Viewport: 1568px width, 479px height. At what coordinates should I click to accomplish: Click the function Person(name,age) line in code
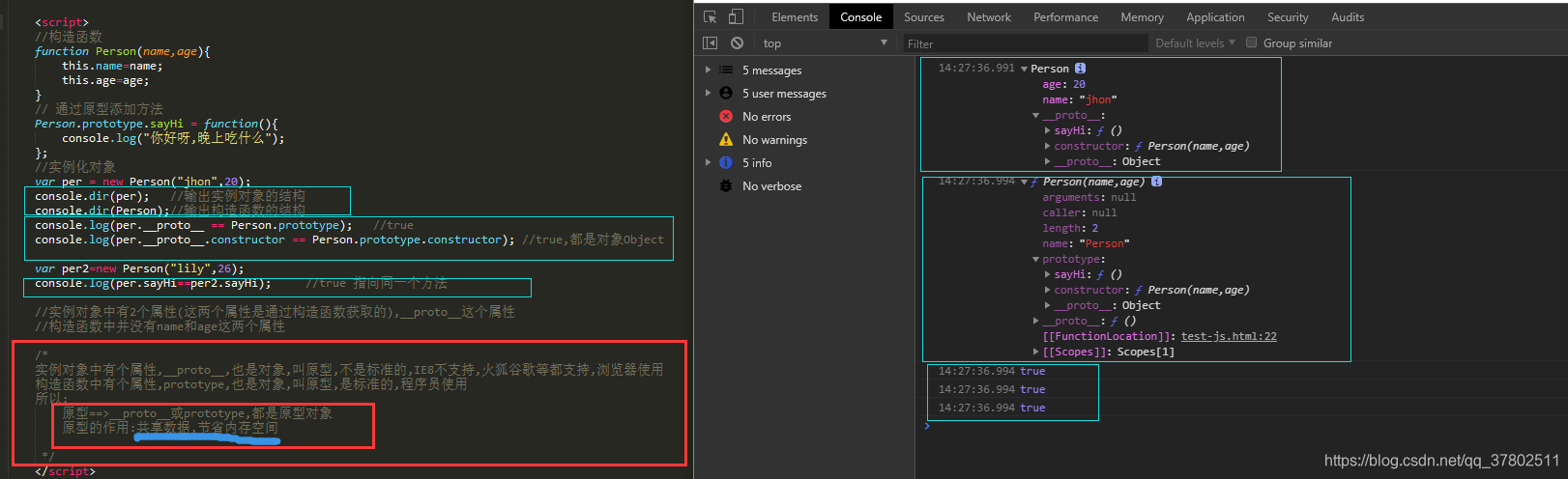tap(122, 51)
